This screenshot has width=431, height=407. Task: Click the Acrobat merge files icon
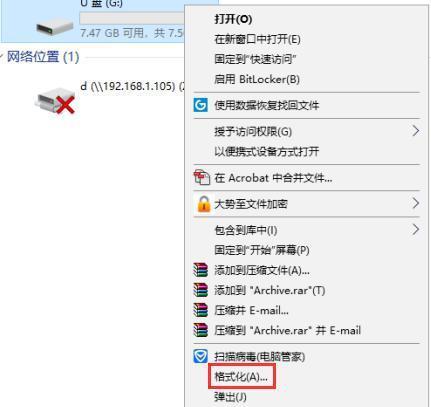(202, 177)
